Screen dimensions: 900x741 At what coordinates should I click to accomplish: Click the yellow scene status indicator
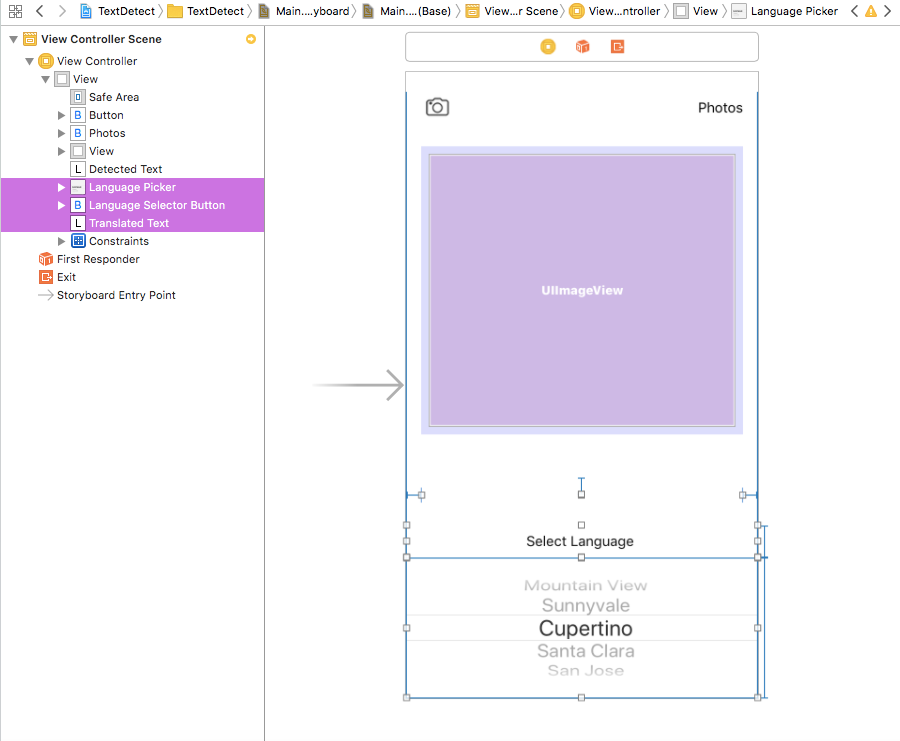click(251, 39)
